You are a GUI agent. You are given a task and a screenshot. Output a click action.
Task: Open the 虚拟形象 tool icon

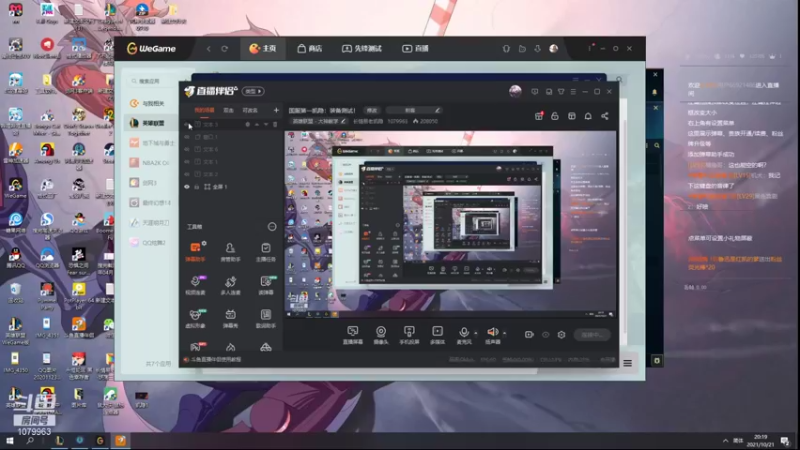point(195,318)
